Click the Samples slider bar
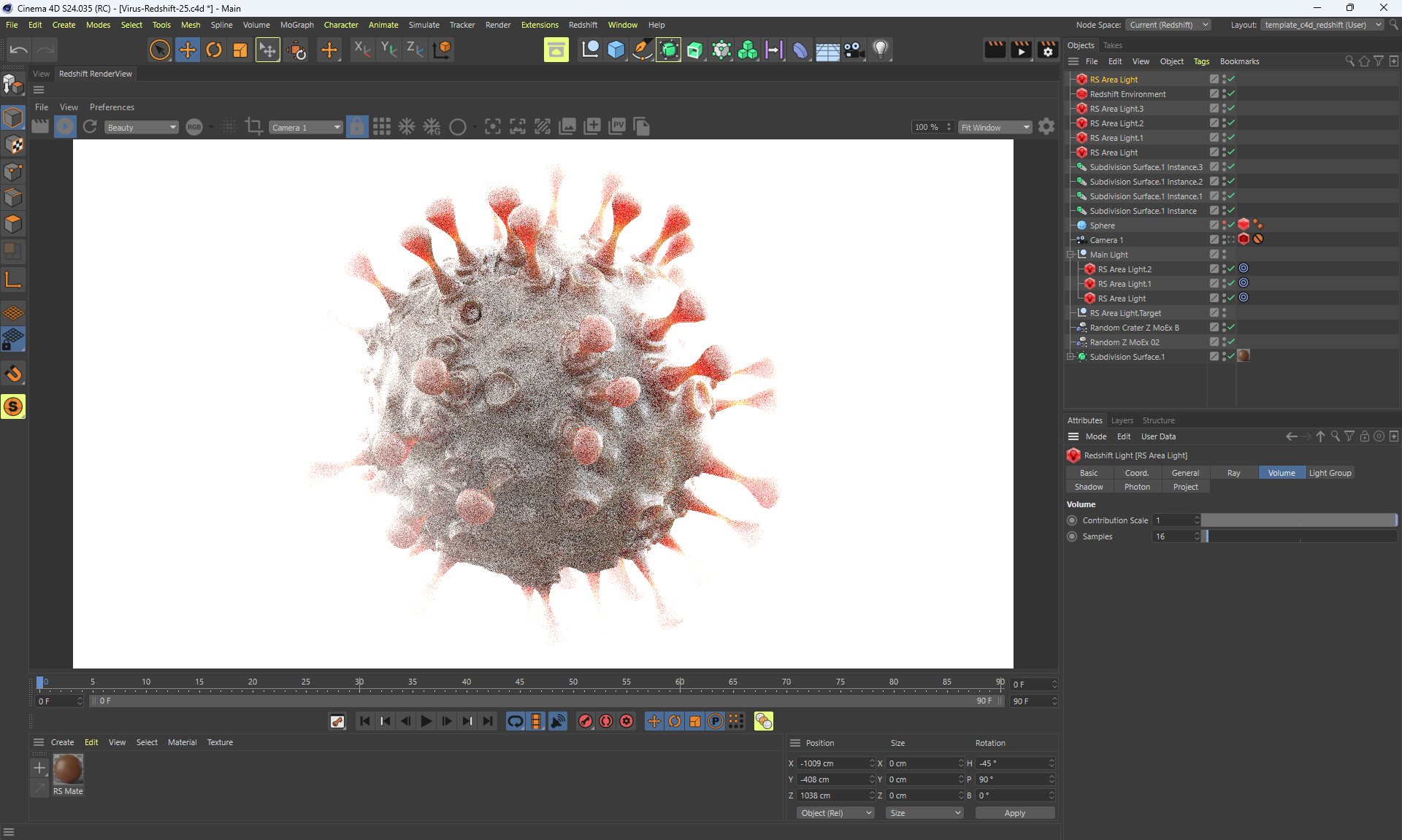The image size is (1402, 840). point(1300,536)
